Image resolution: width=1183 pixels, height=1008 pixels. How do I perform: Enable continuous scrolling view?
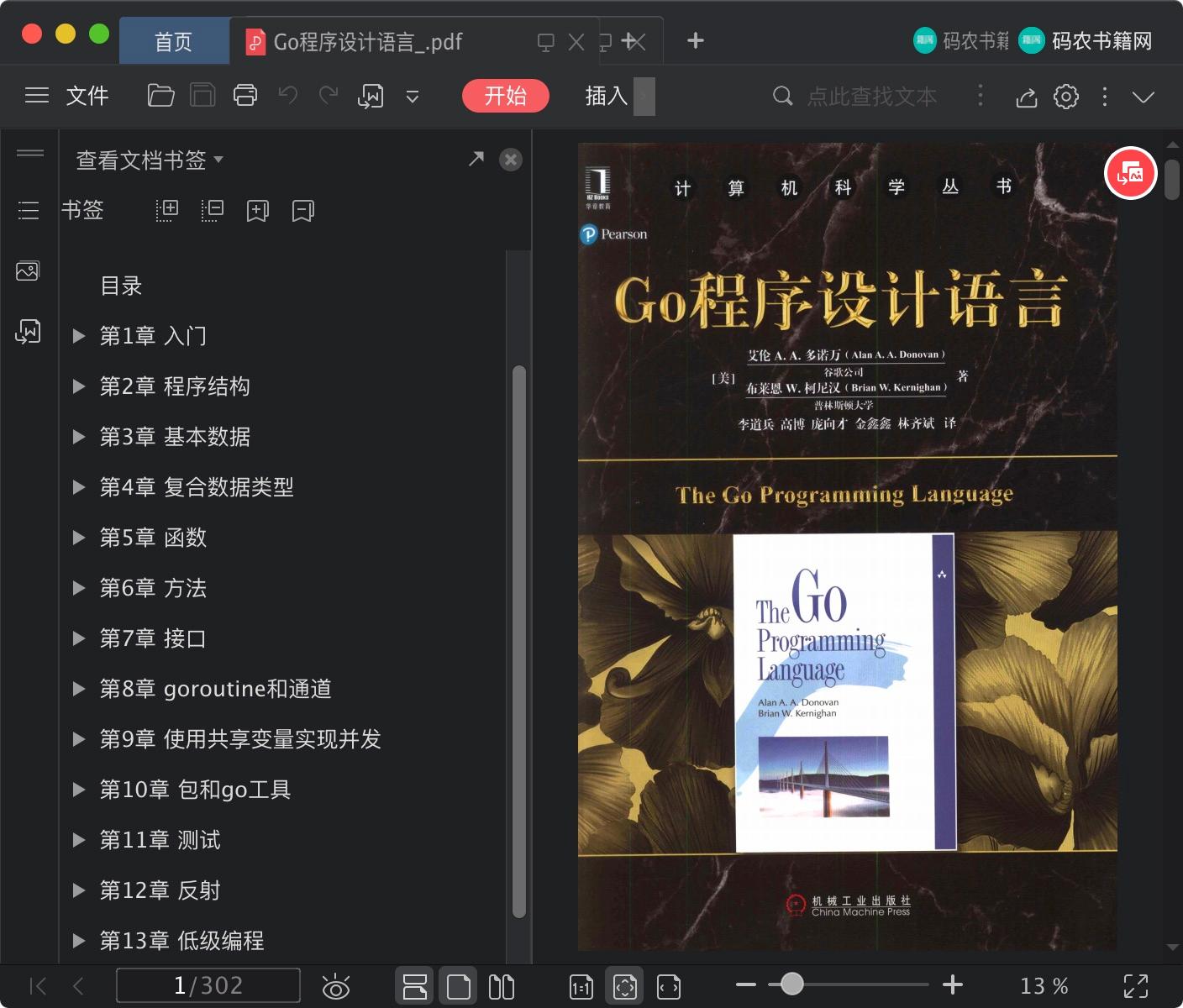coord(414,986)
